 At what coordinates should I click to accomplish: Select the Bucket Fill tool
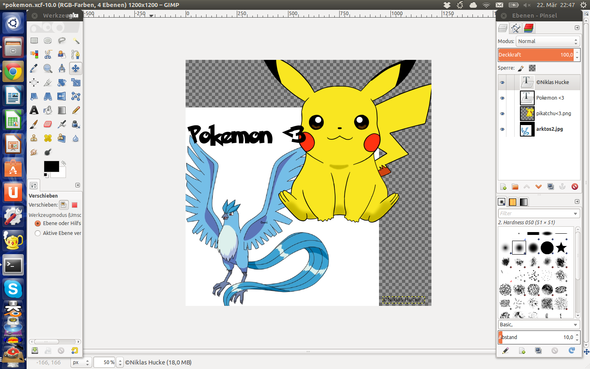click(x=48, y=110)
